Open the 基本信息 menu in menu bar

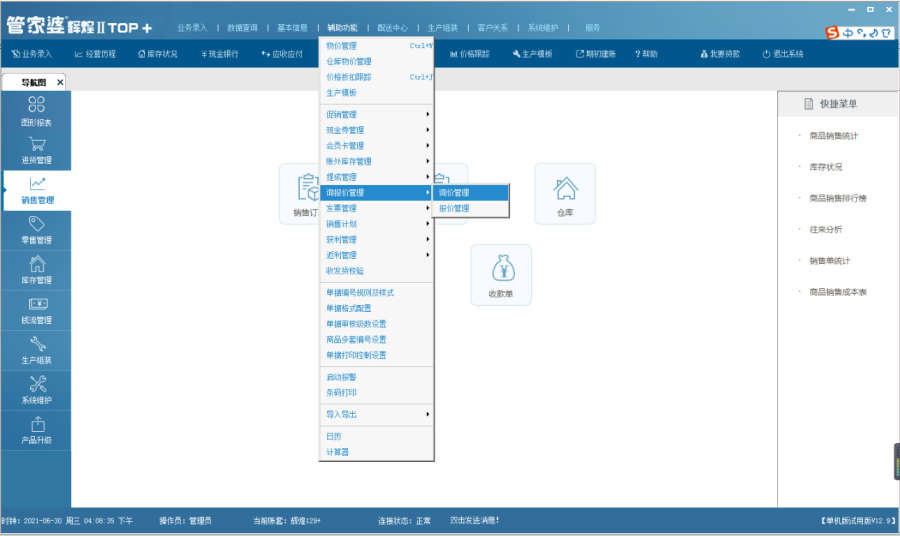(x=292, y=28)
